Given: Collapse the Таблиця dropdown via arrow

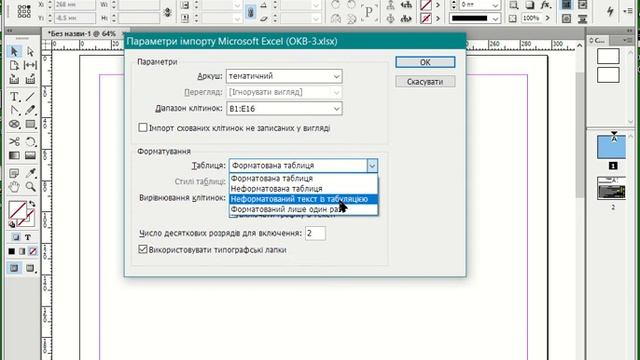Looking at the screenshot, I should click(372, 166).
